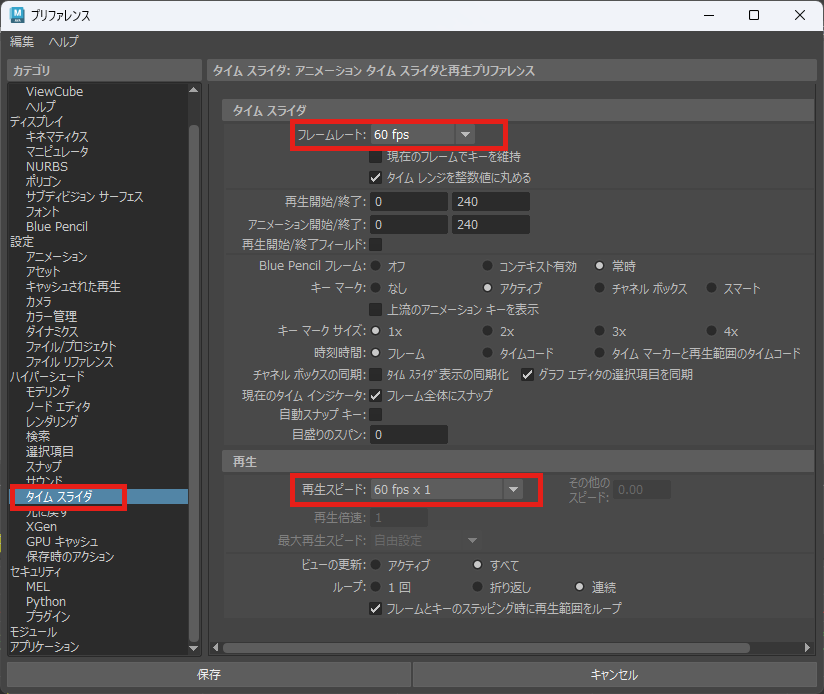Select キャッシュされた再生 category

74,286
